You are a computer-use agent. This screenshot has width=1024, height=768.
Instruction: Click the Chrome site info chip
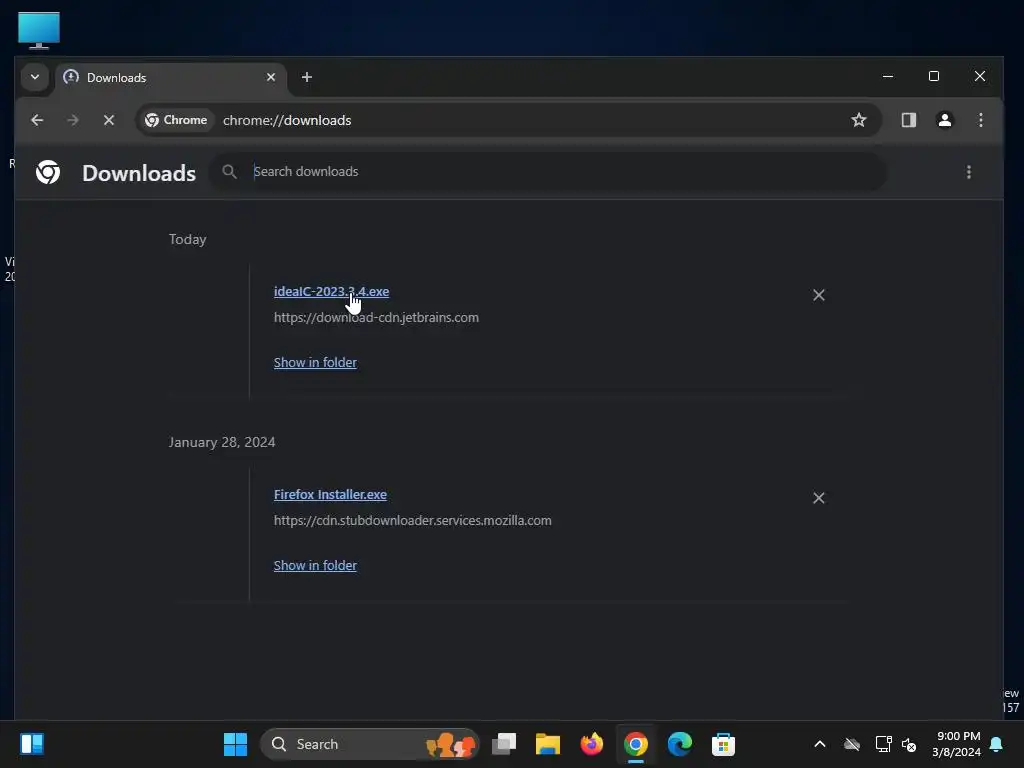[176, 120]
